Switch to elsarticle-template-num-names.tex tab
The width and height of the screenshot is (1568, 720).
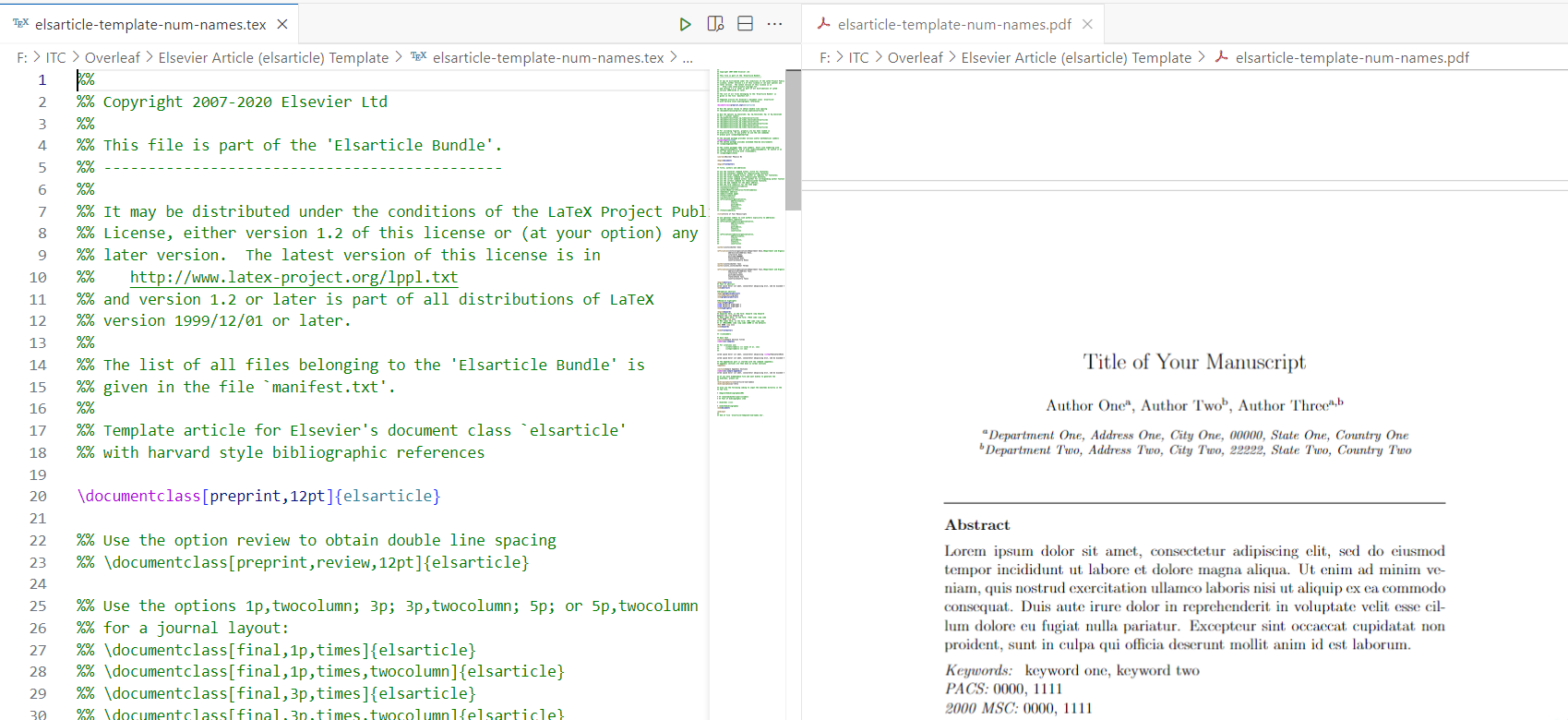[x=150, y=24]
